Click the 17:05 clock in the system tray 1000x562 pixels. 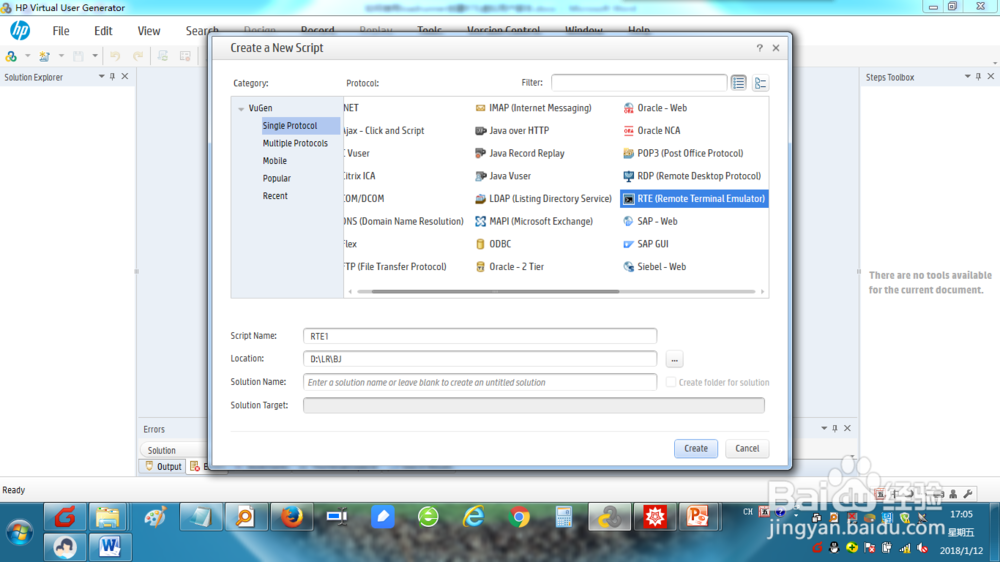click(x=961, y=514)
